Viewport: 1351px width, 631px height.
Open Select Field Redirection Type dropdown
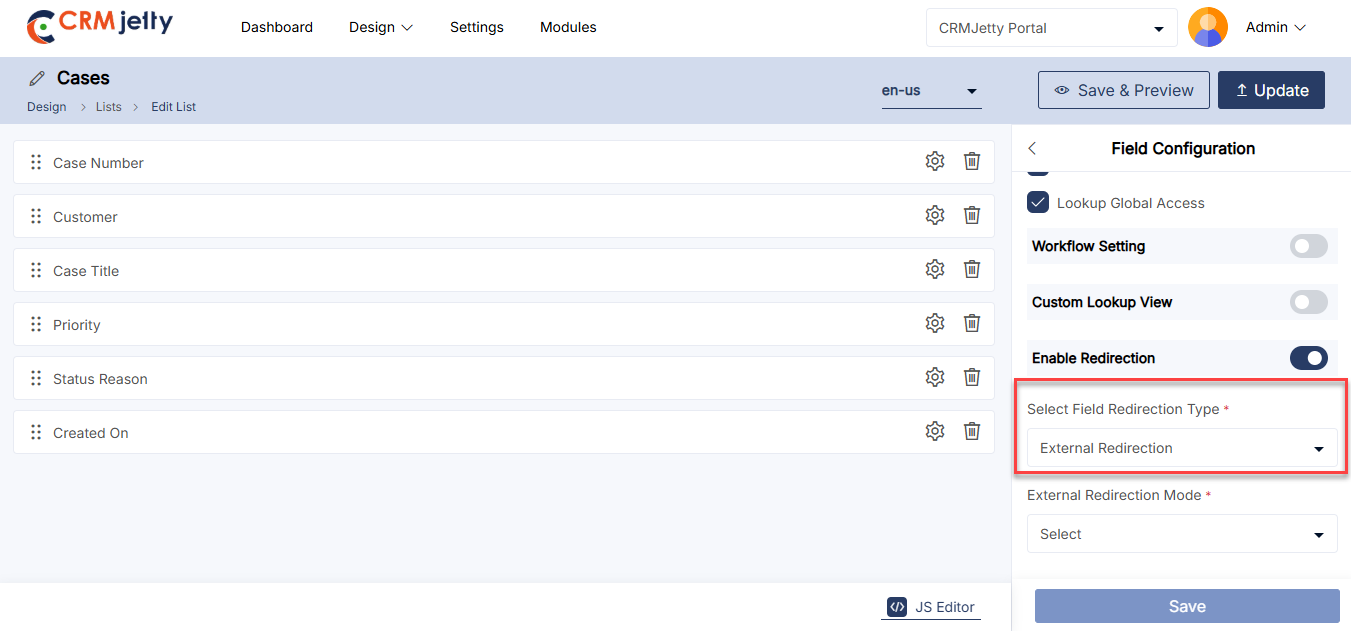pyautogui.click(x=1181, y=449)
